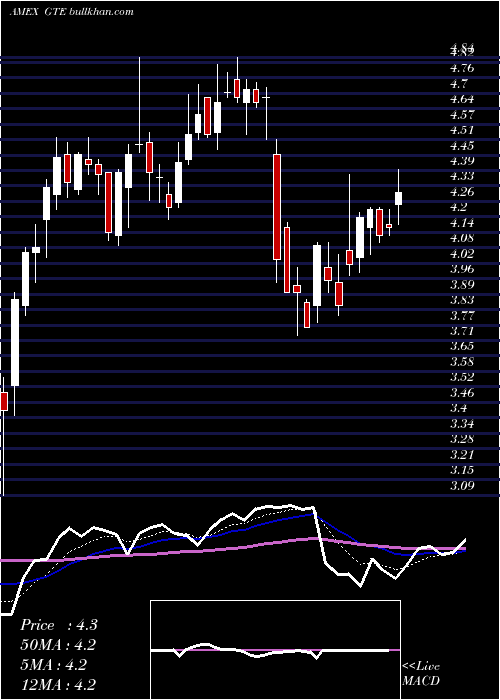500x700 pixels.
Task: Click the AMEX GTE bullkhan.com header text
Action: coord(71,12)
